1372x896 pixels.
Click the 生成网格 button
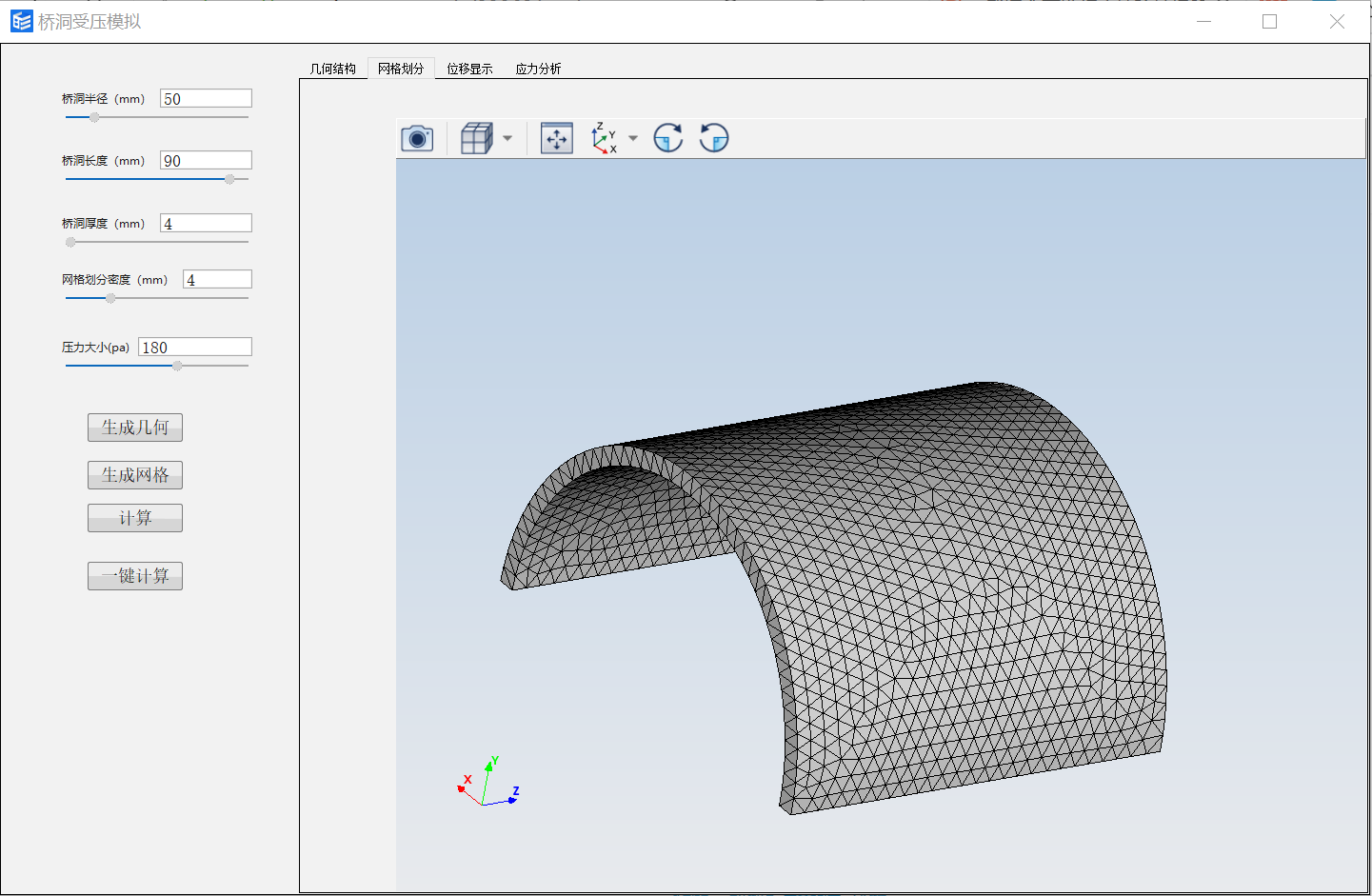coord(135,475)
